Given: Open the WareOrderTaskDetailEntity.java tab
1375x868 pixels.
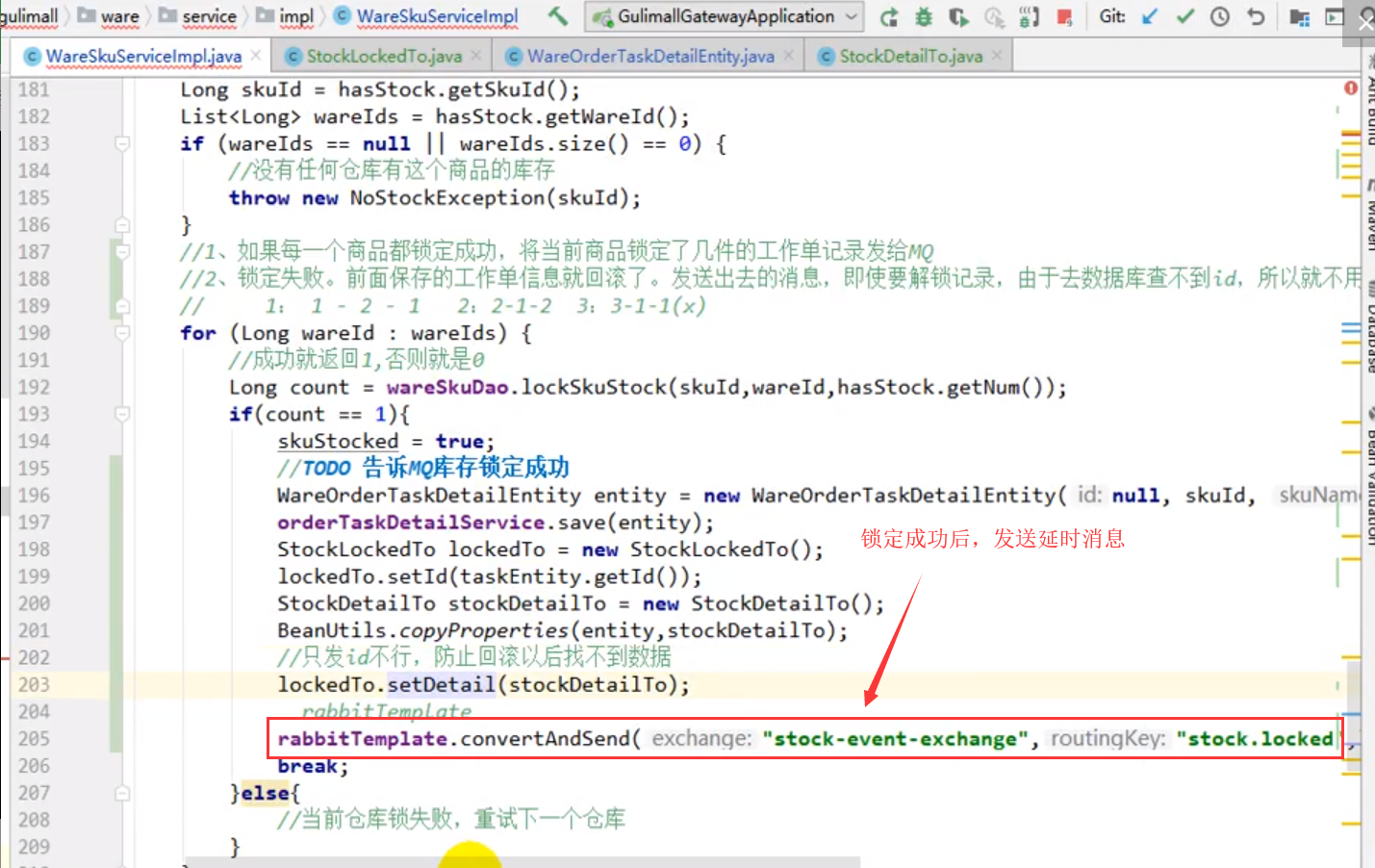Looking at the screenshot, I should [x=650, y=57].
